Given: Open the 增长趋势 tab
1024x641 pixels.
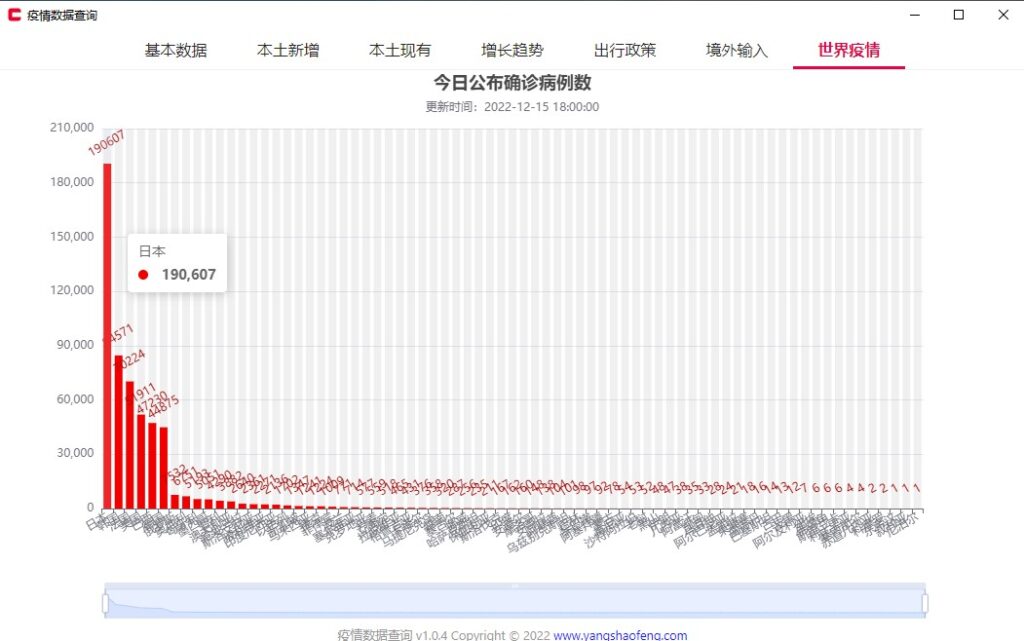Looking at the screenshot, I should point(513,50).
